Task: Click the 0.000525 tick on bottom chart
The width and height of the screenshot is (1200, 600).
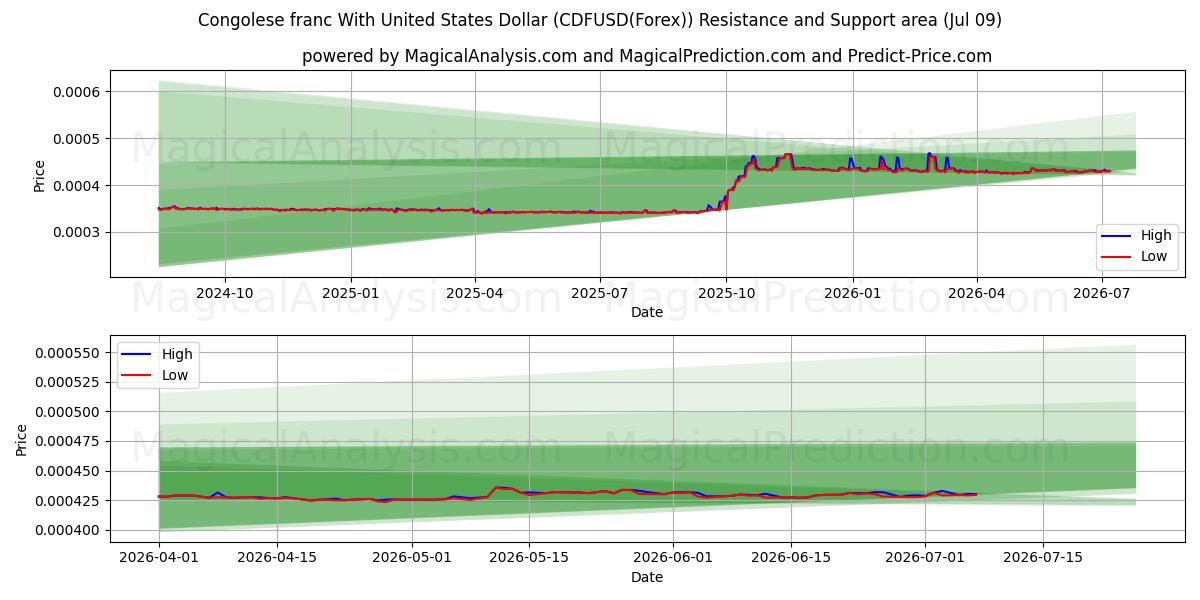Action: click(69, 383)
